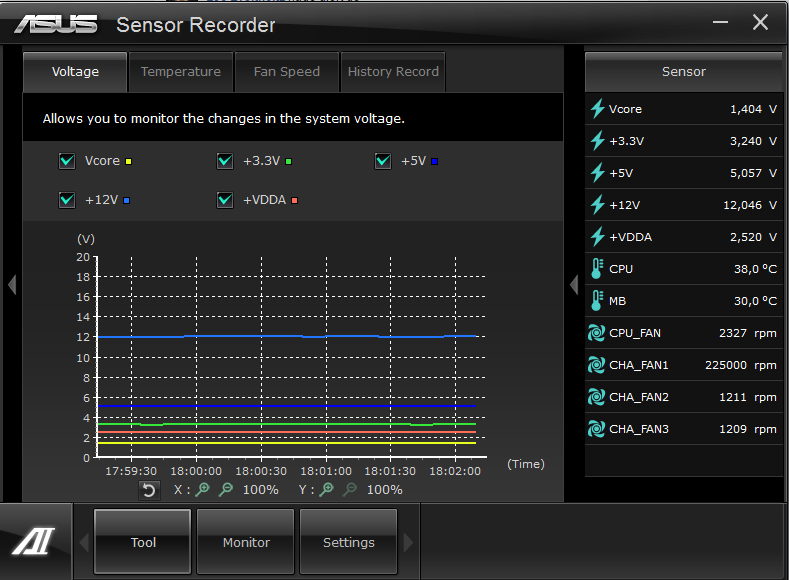Click the +VDDA 2,520 V value
The image size is (789, 580).
pos(753,237)
